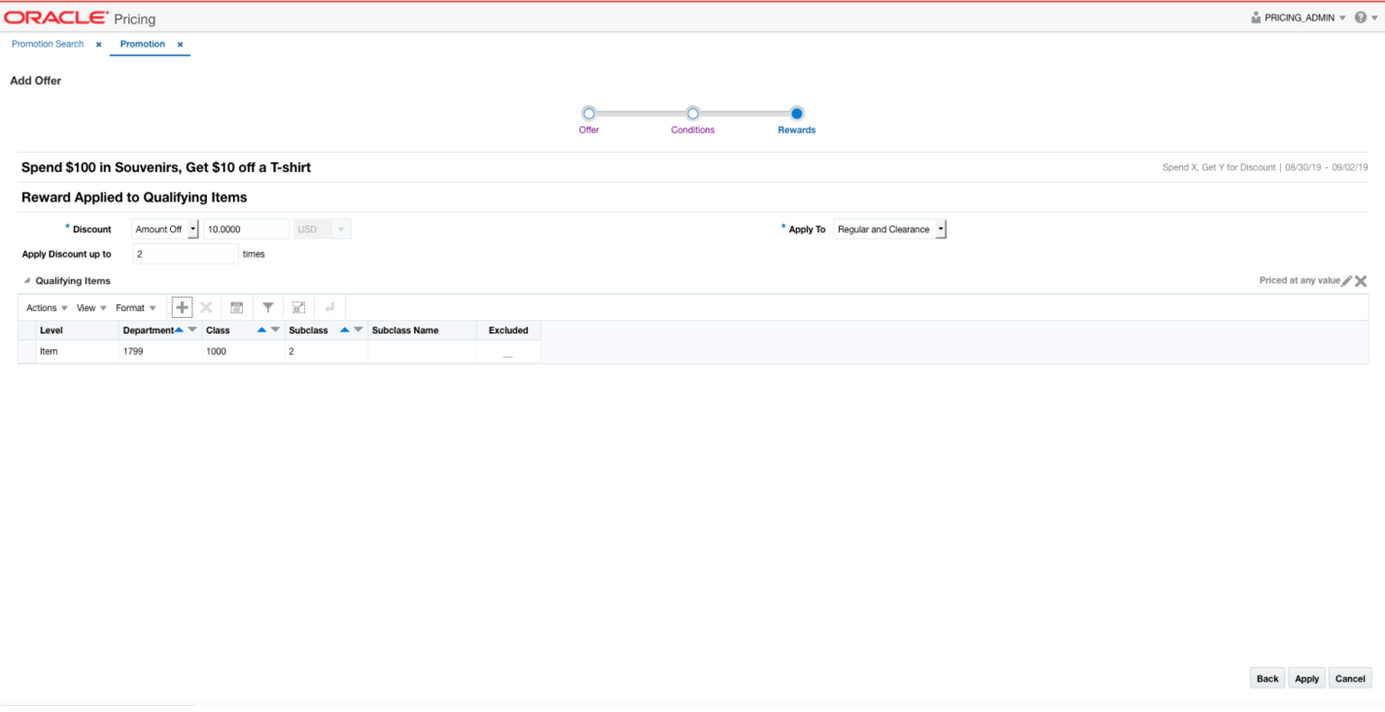This screenshot has height=712, width=1385.
Task: Sort Department column ascending
Action: coord(179,330)
